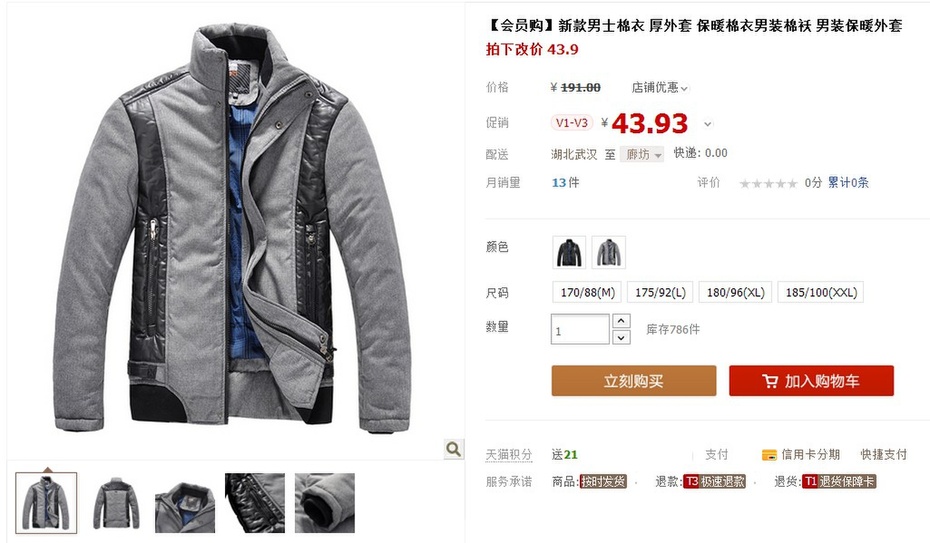Choose the dark navy jacket color swatch
The width and height of the screenshot is (930, 543).
pyautogui.click(x=569, y=252)
